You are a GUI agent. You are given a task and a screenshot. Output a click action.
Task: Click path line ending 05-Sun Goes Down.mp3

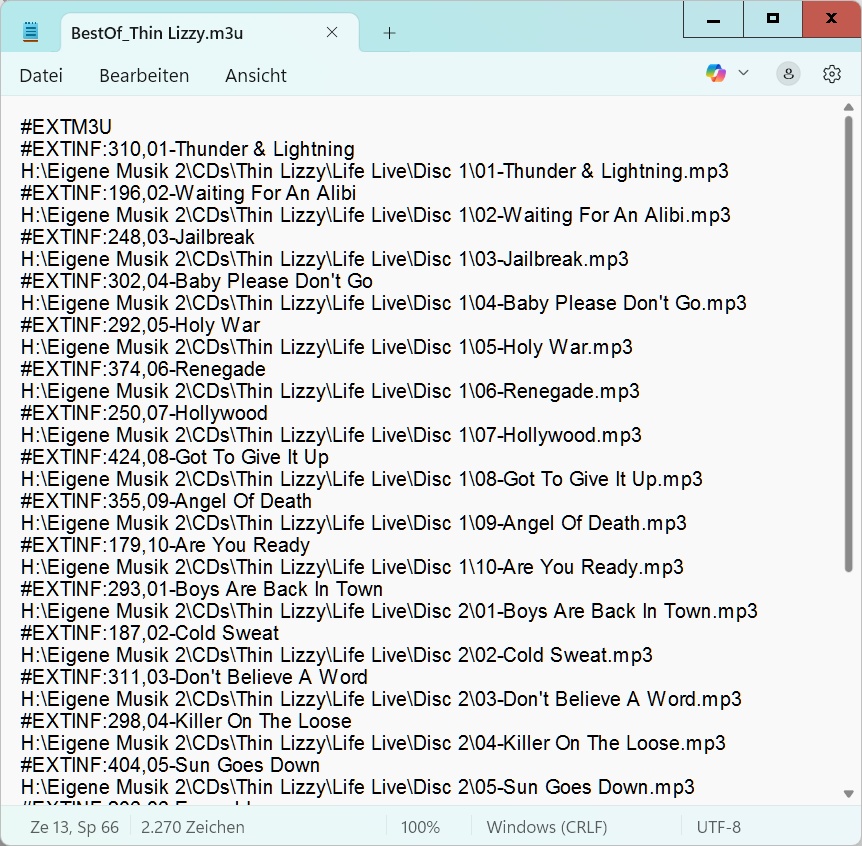pos(357,787)
